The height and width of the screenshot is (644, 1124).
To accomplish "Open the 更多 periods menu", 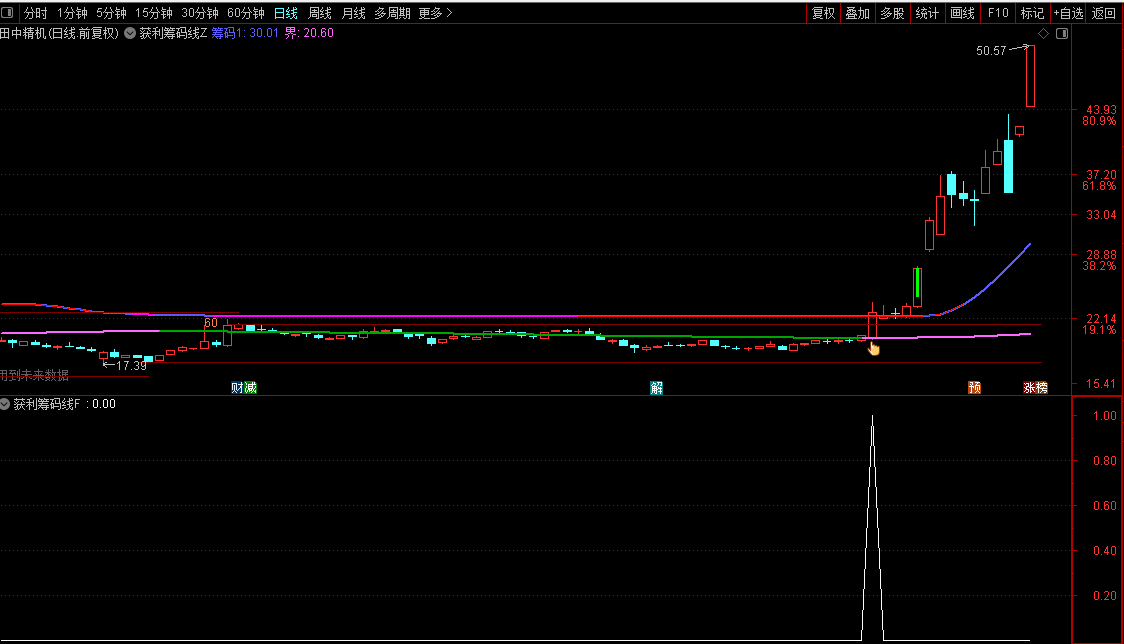I will (435, 13).
